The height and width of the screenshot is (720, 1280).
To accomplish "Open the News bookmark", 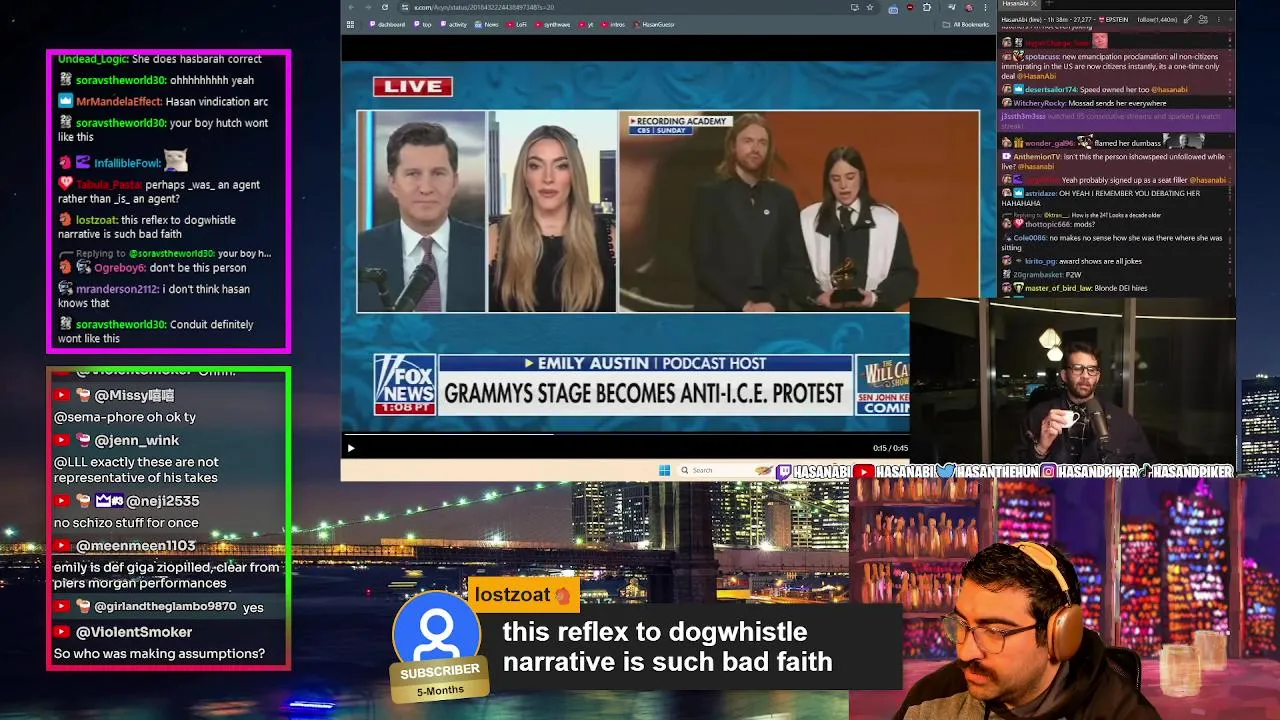I will 487,24.
